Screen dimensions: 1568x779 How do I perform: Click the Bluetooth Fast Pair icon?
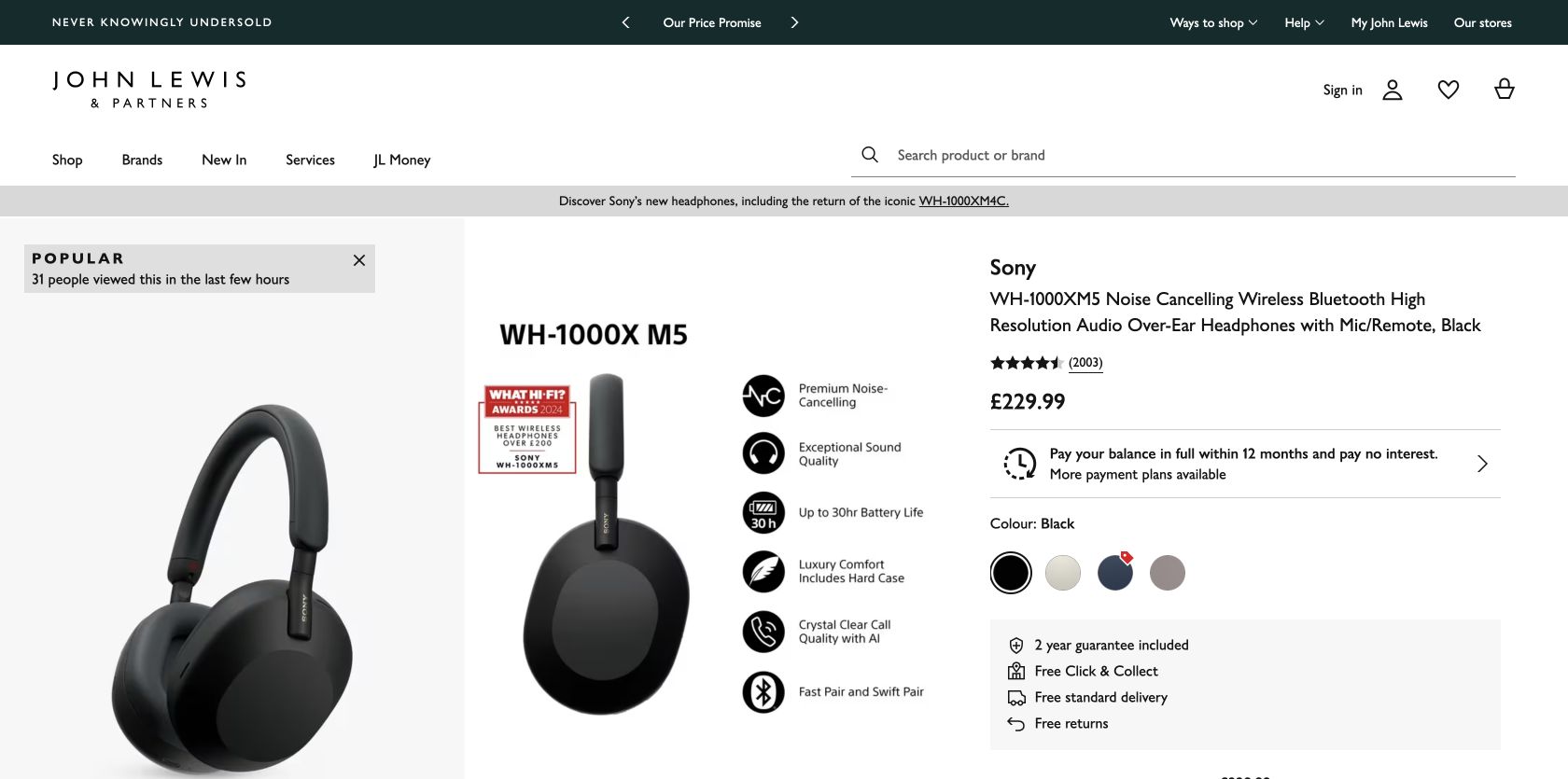point(763,692)
